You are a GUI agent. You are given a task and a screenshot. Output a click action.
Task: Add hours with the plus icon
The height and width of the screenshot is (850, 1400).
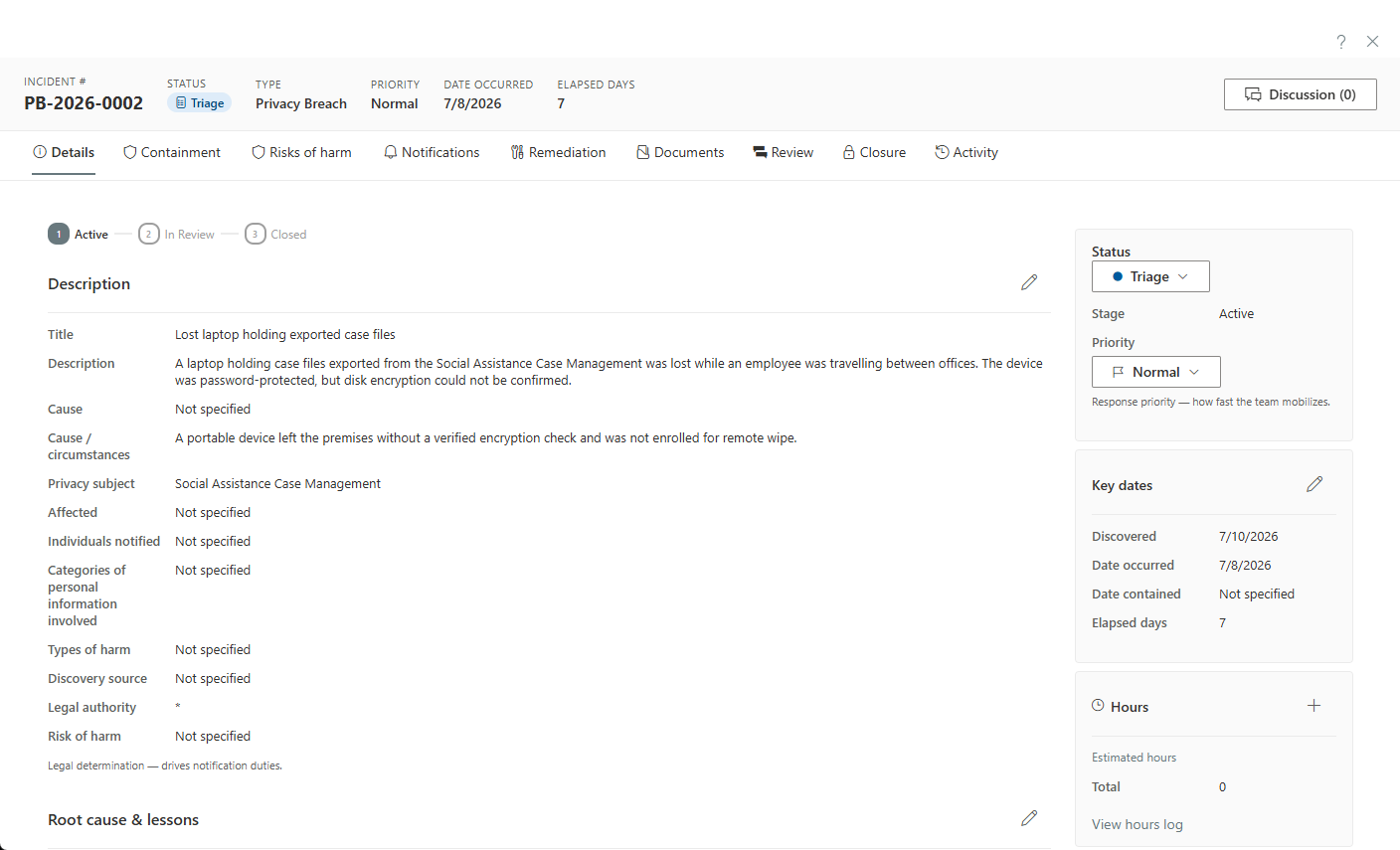[x=1313, y=706]
